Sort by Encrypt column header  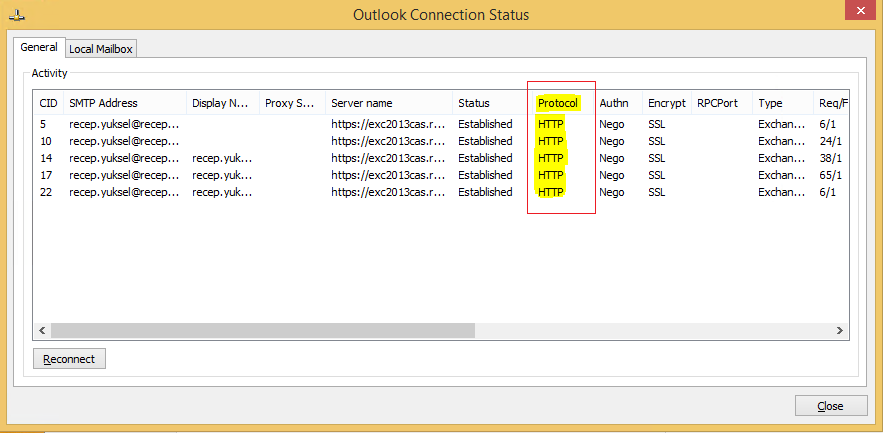(667, 103)
